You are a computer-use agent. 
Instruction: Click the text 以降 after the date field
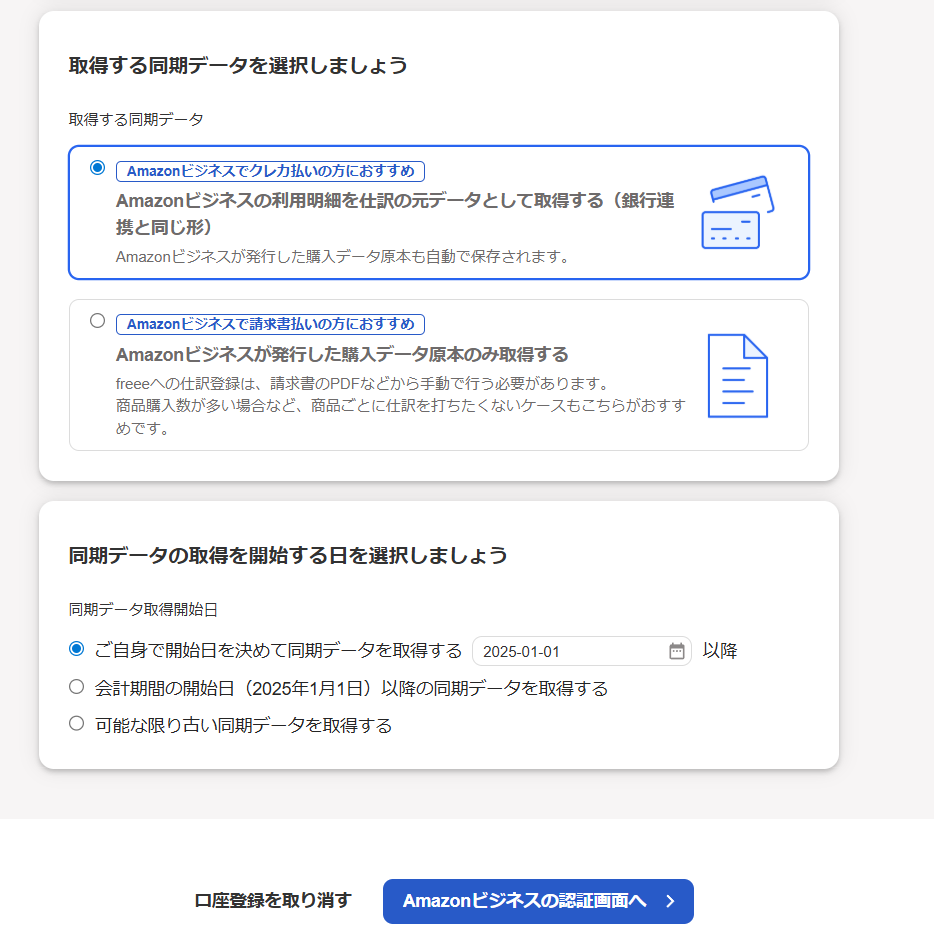pyautogui.click(x=720, y=651)
